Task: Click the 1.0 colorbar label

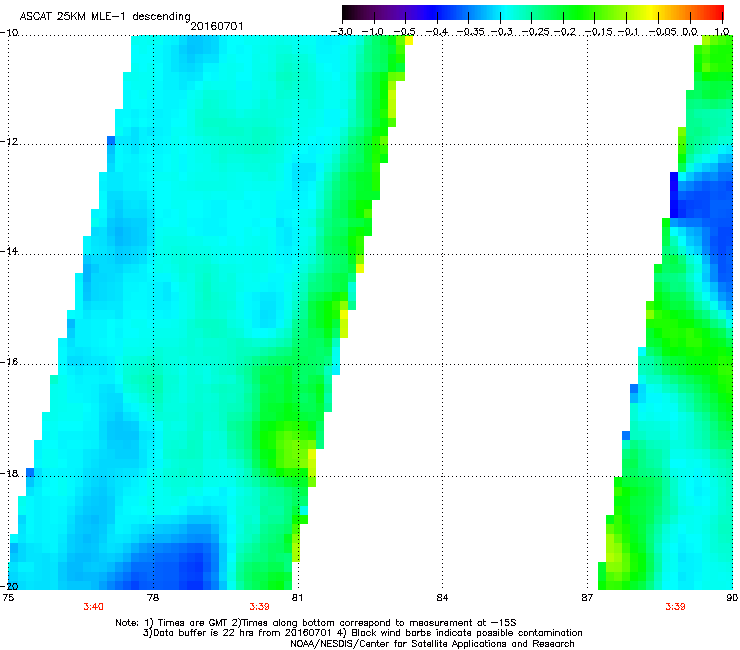Action: pyautogui.click(x=722, y=32)
